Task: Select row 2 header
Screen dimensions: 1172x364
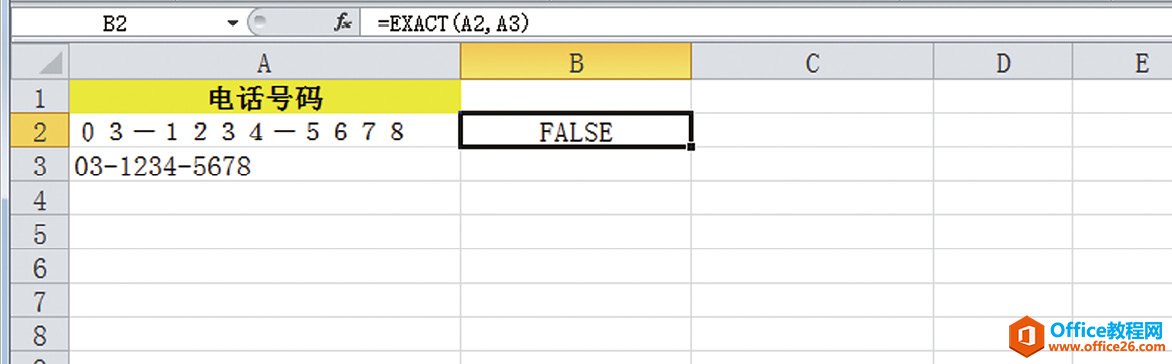Action: tap(40, 131)
